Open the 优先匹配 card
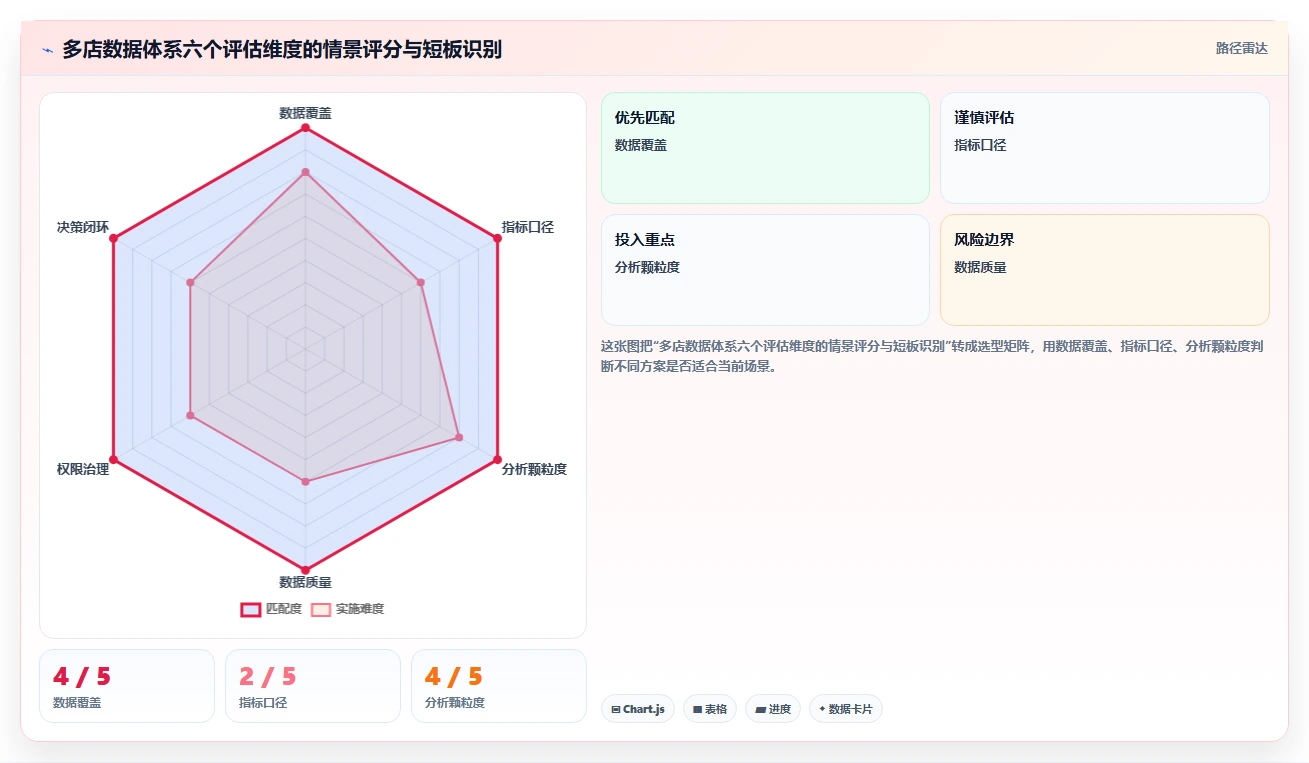This screenshot has width=1309, height=763. pos(765,148)
